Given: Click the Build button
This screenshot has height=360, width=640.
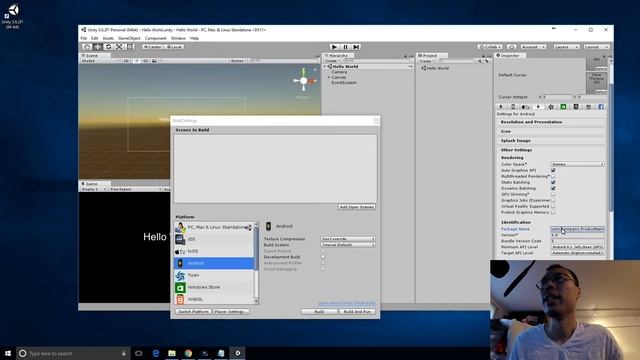Looking at the screenshot, I should click(319, 311).
